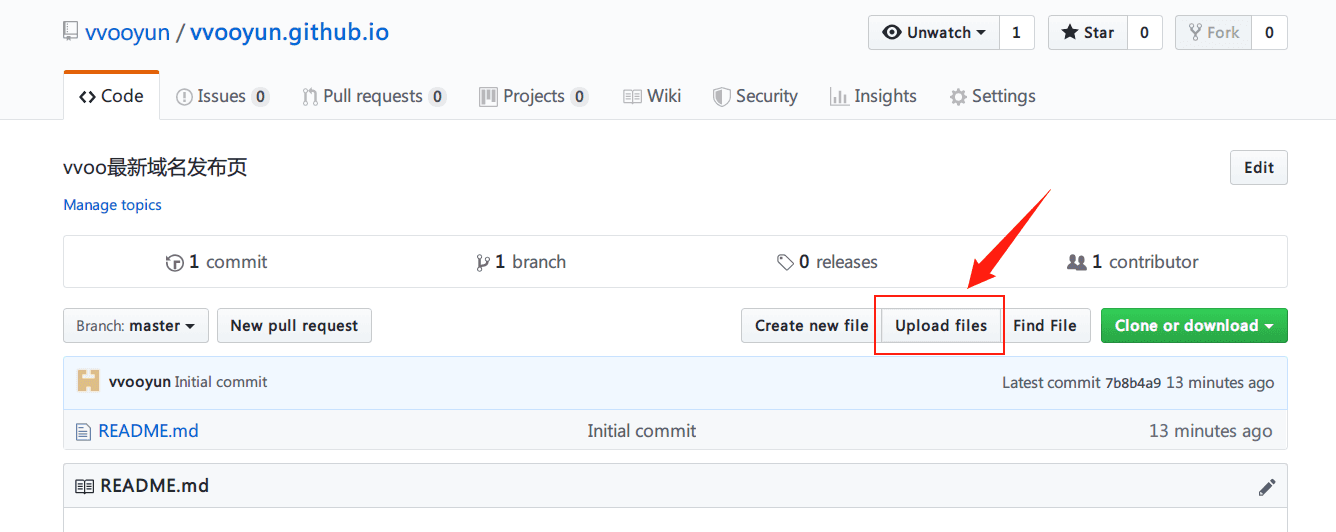Click the vvooyun avatar in the commit row
This screenshot has width=1336, height=532.
pos(88,381)
